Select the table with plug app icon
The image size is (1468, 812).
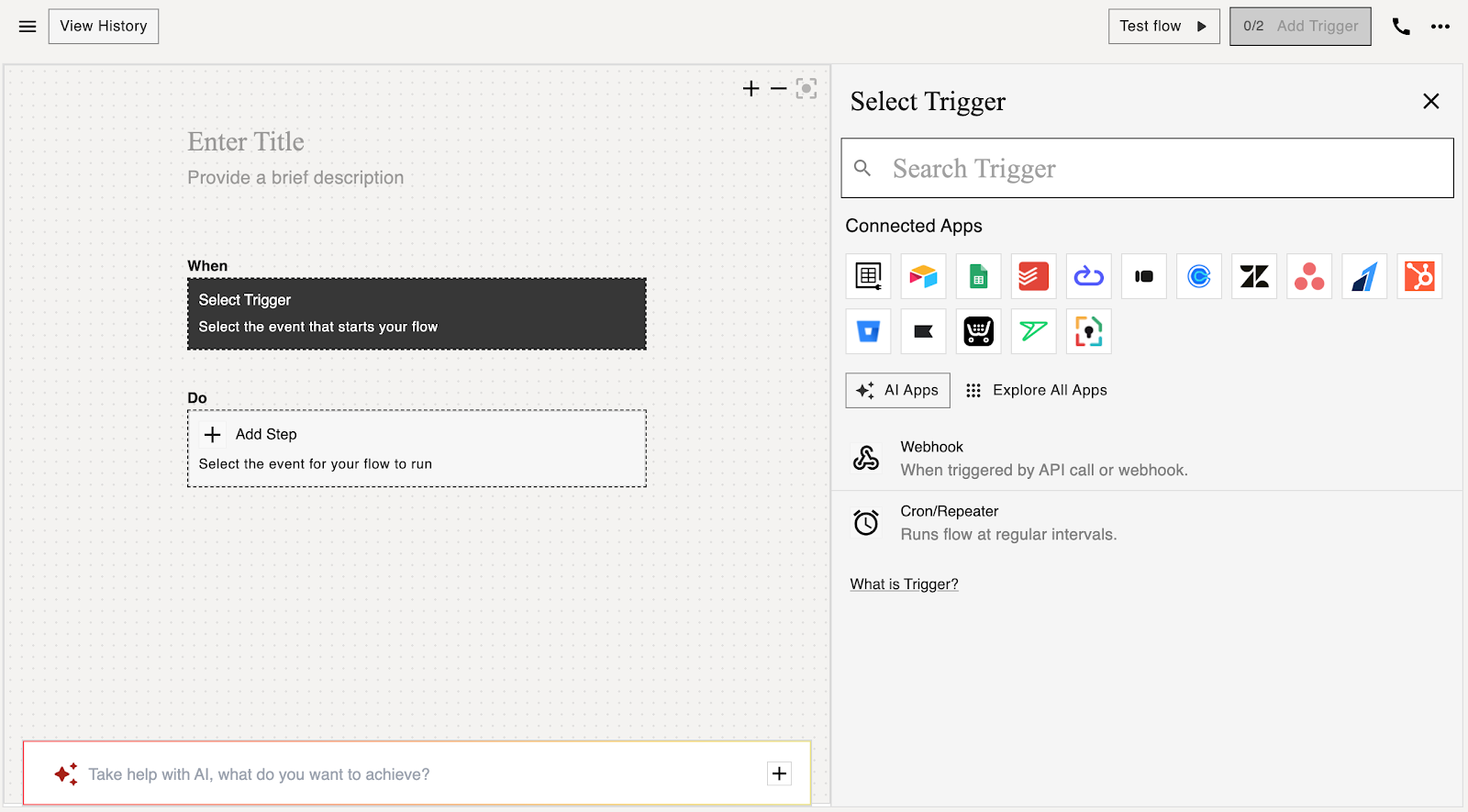pyautogui.click(x=868, y=276)
